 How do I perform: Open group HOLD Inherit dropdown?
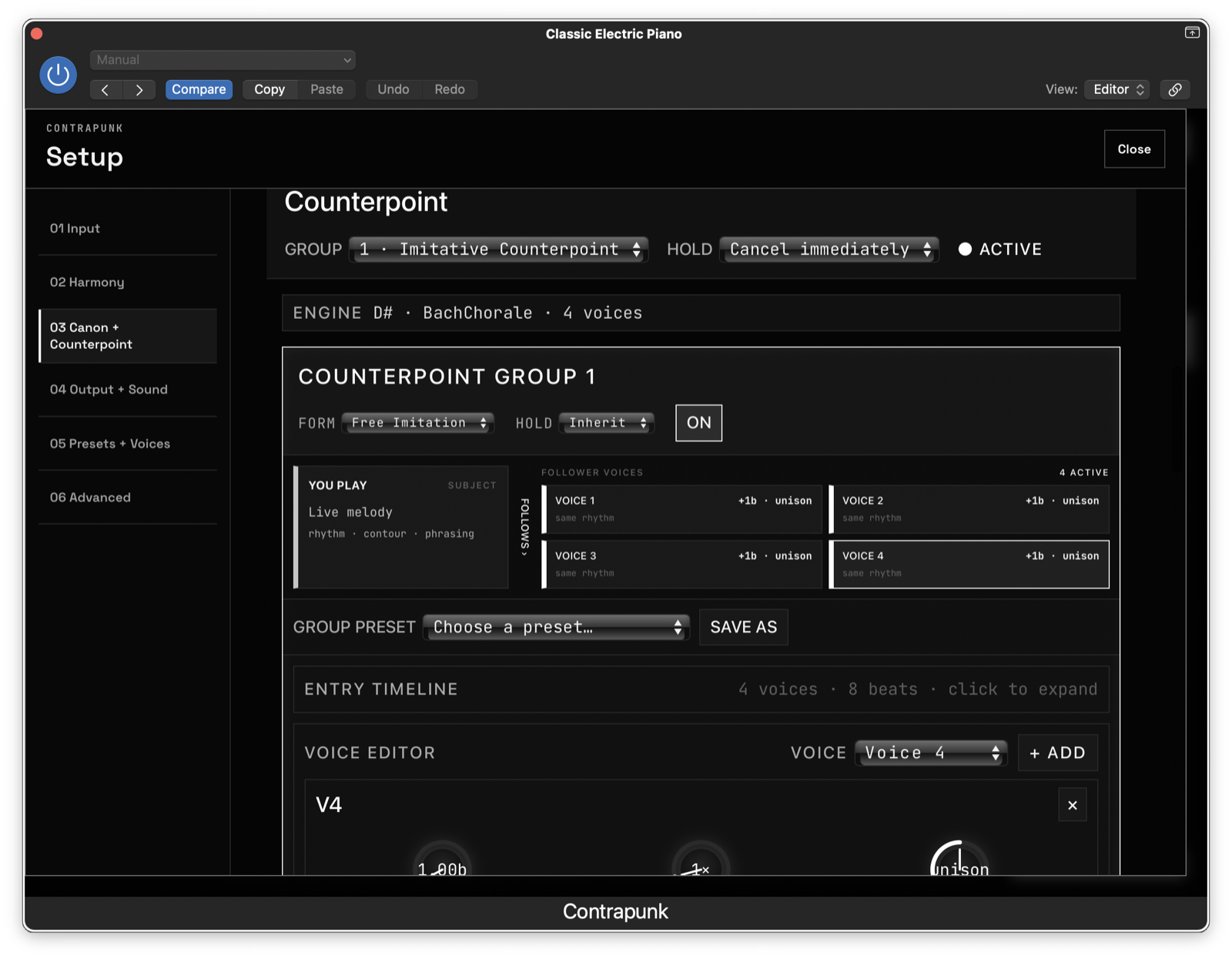coord(607,423)
